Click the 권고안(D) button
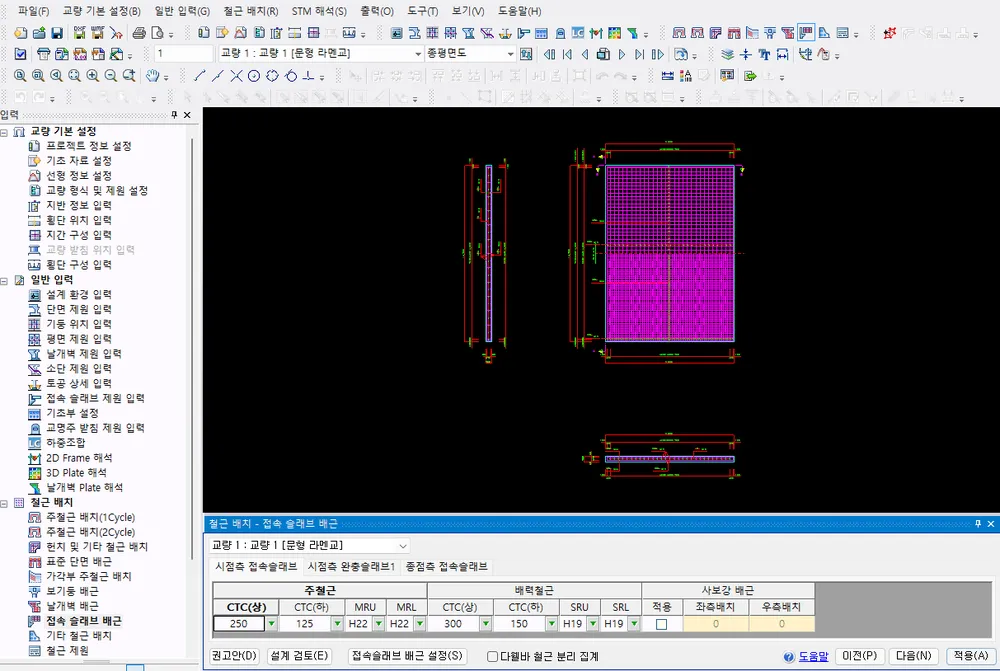This screenshot has height=671, width=1000. click(x=234, y=656)
